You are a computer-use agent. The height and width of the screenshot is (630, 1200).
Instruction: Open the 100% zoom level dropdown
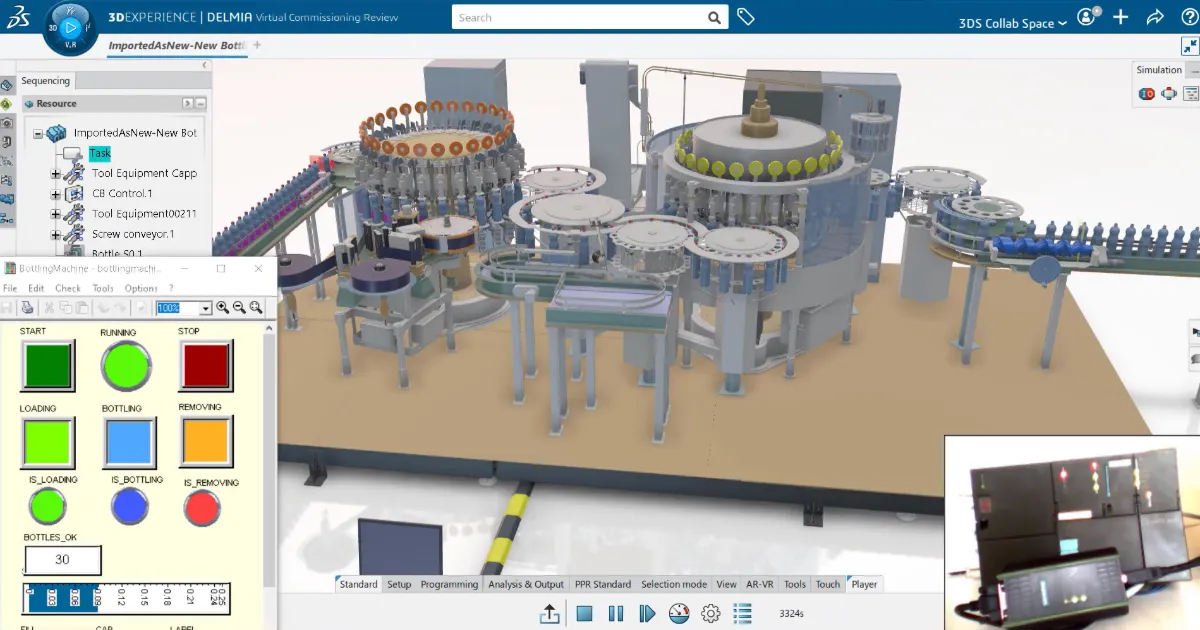(206, 307)
